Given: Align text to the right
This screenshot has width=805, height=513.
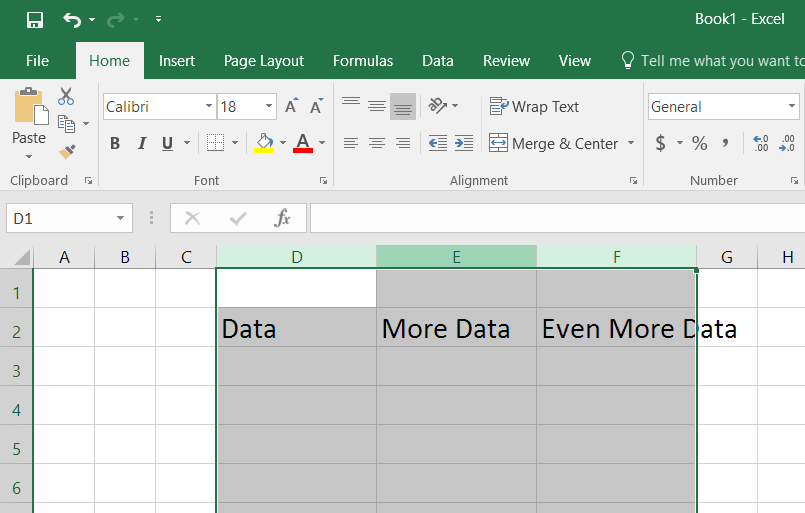Looking at the screenshot, I should [x=403, y=143].
